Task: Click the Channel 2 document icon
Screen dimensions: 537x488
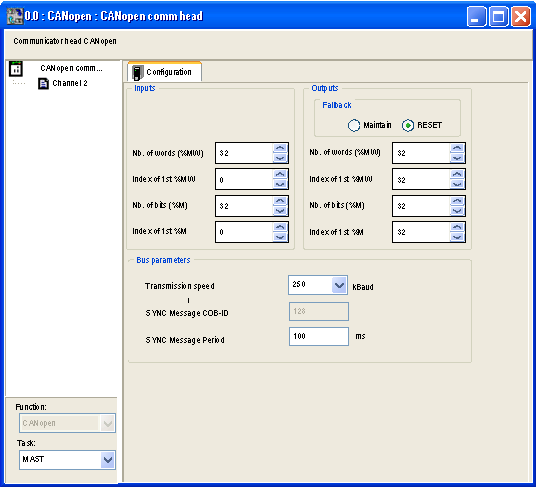Action: (x=43, y=83)
